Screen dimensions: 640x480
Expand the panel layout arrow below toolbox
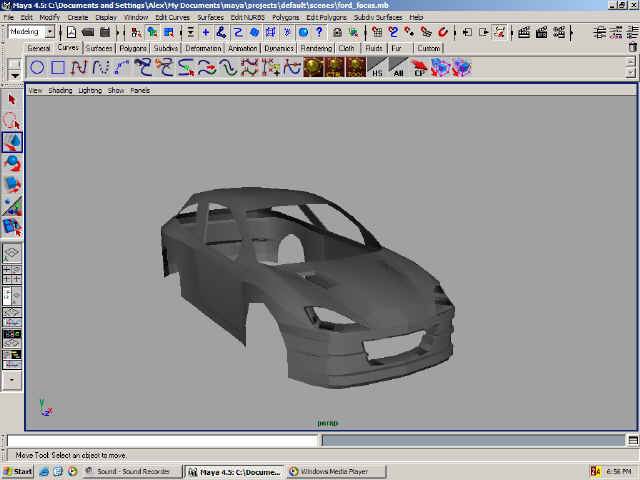pos(13,380)
